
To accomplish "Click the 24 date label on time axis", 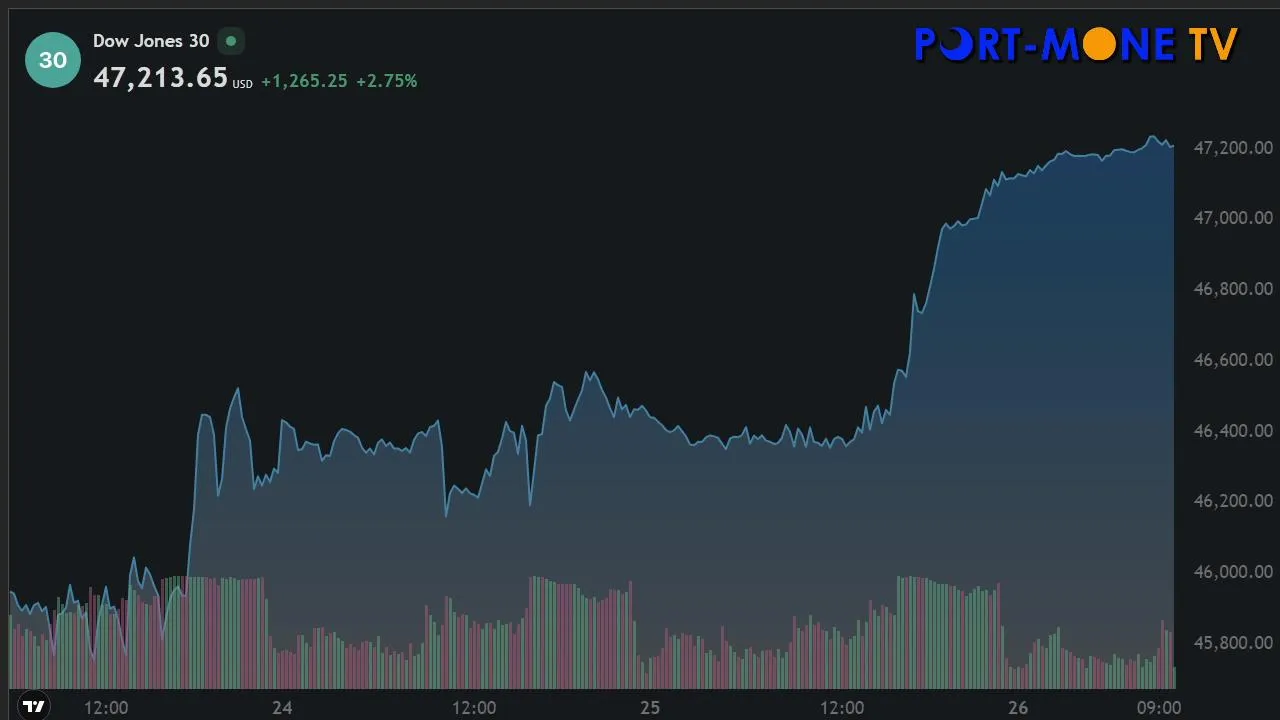I will [282, 708].
